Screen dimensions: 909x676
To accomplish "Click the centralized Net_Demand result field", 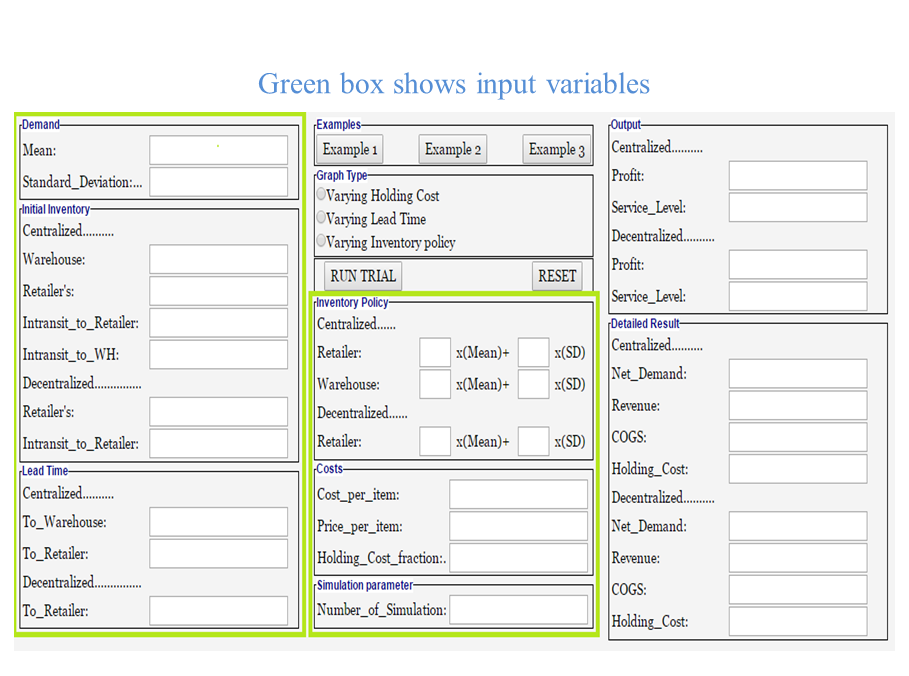I will (x=798, y=373).
